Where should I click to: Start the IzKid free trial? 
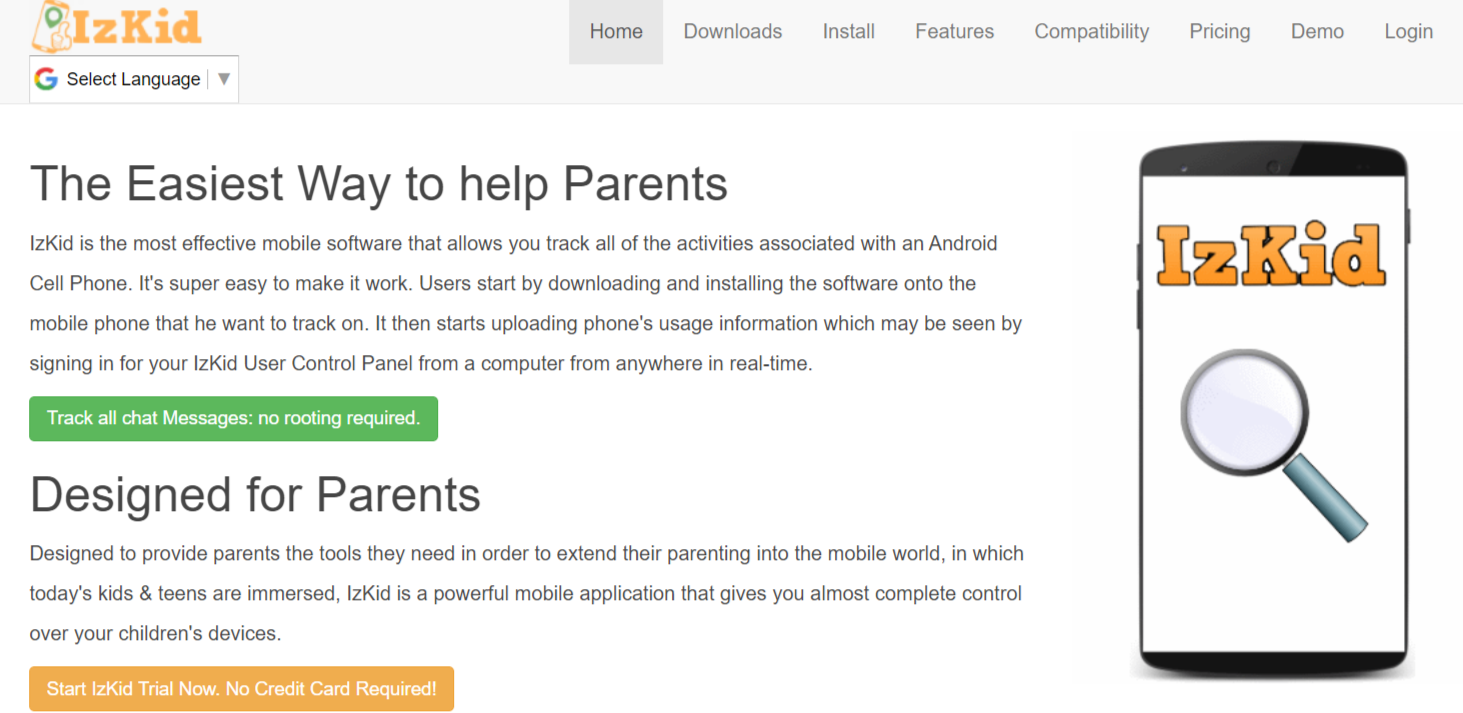241,688
